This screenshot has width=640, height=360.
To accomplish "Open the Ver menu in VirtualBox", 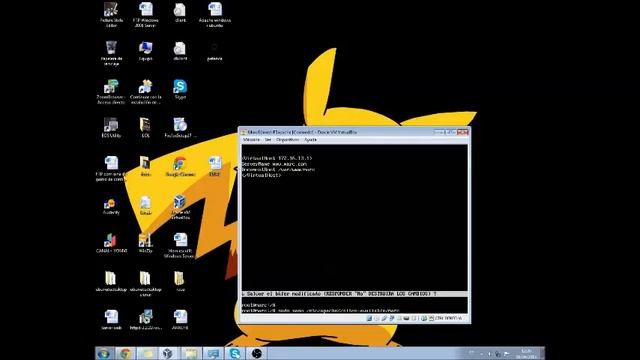I will [x=268, y=140].
